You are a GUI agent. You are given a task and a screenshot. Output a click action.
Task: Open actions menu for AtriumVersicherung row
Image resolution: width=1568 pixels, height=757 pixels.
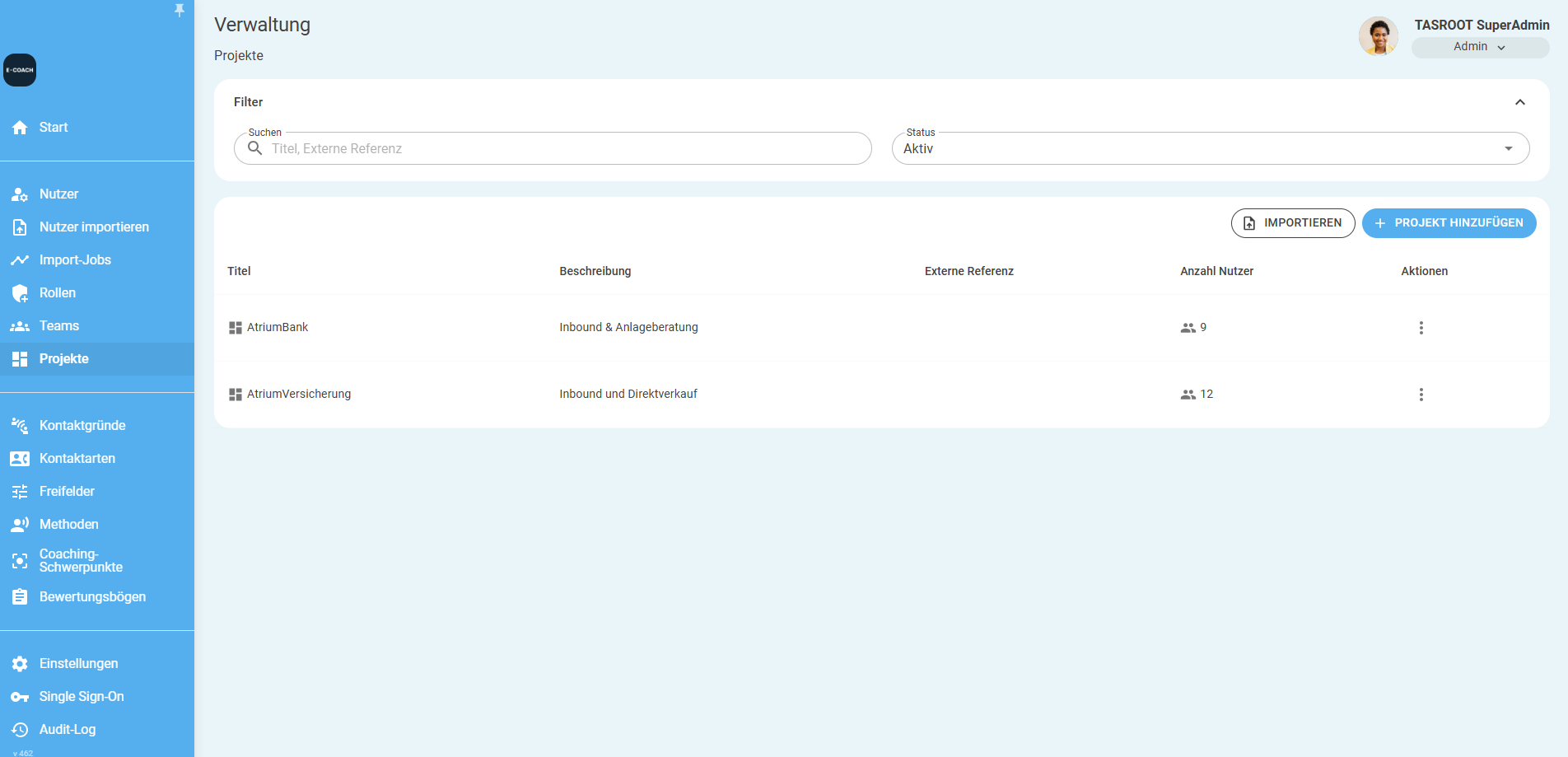(x=1421, y=395)
